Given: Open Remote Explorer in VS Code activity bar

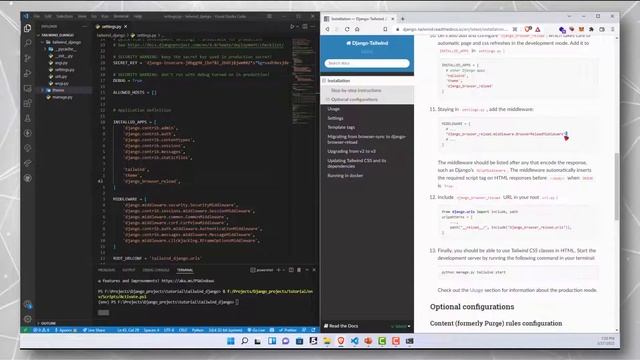Looking at the screenshot, I should 27,88.
